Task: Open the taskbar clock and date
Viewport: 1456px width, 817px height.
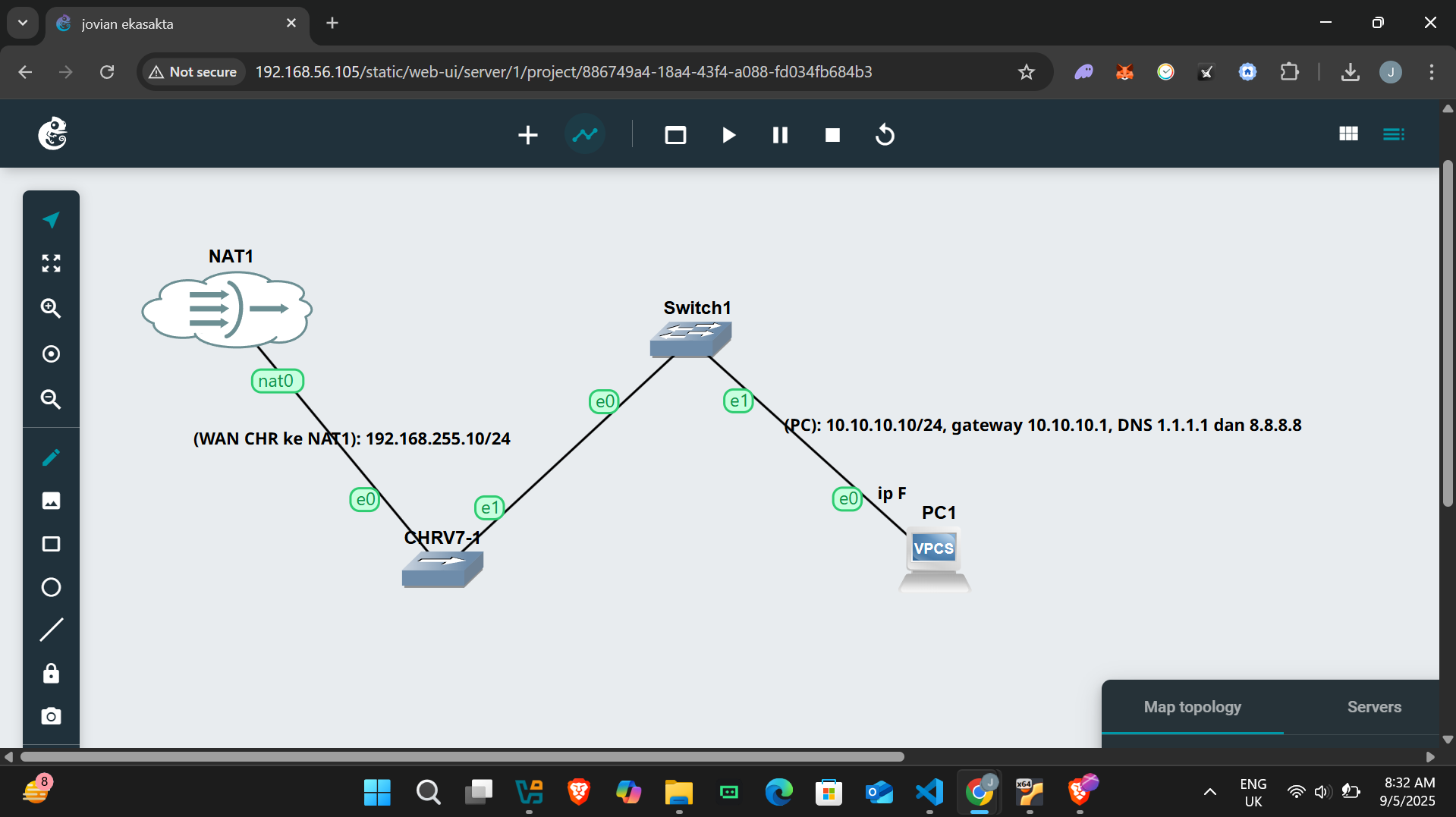Action: pos(1408,792)
